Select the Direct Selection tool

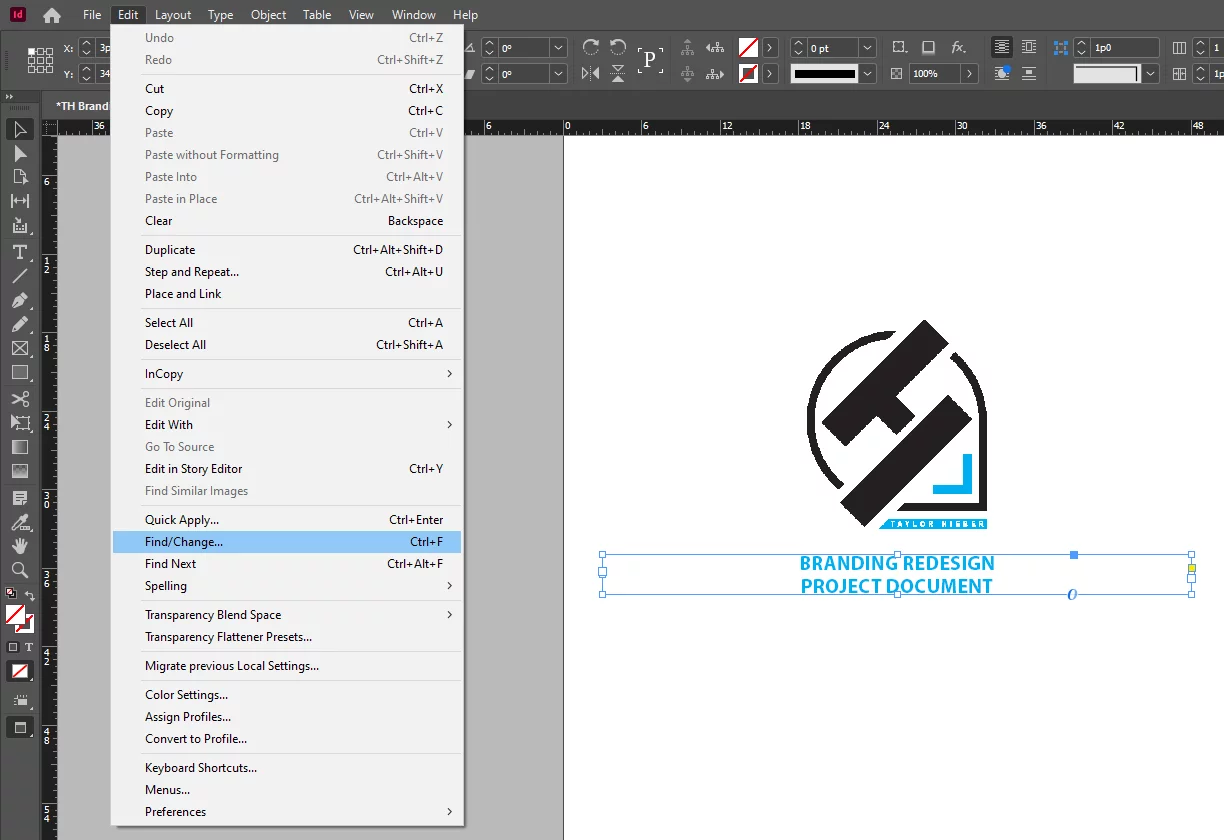[19, 153]
